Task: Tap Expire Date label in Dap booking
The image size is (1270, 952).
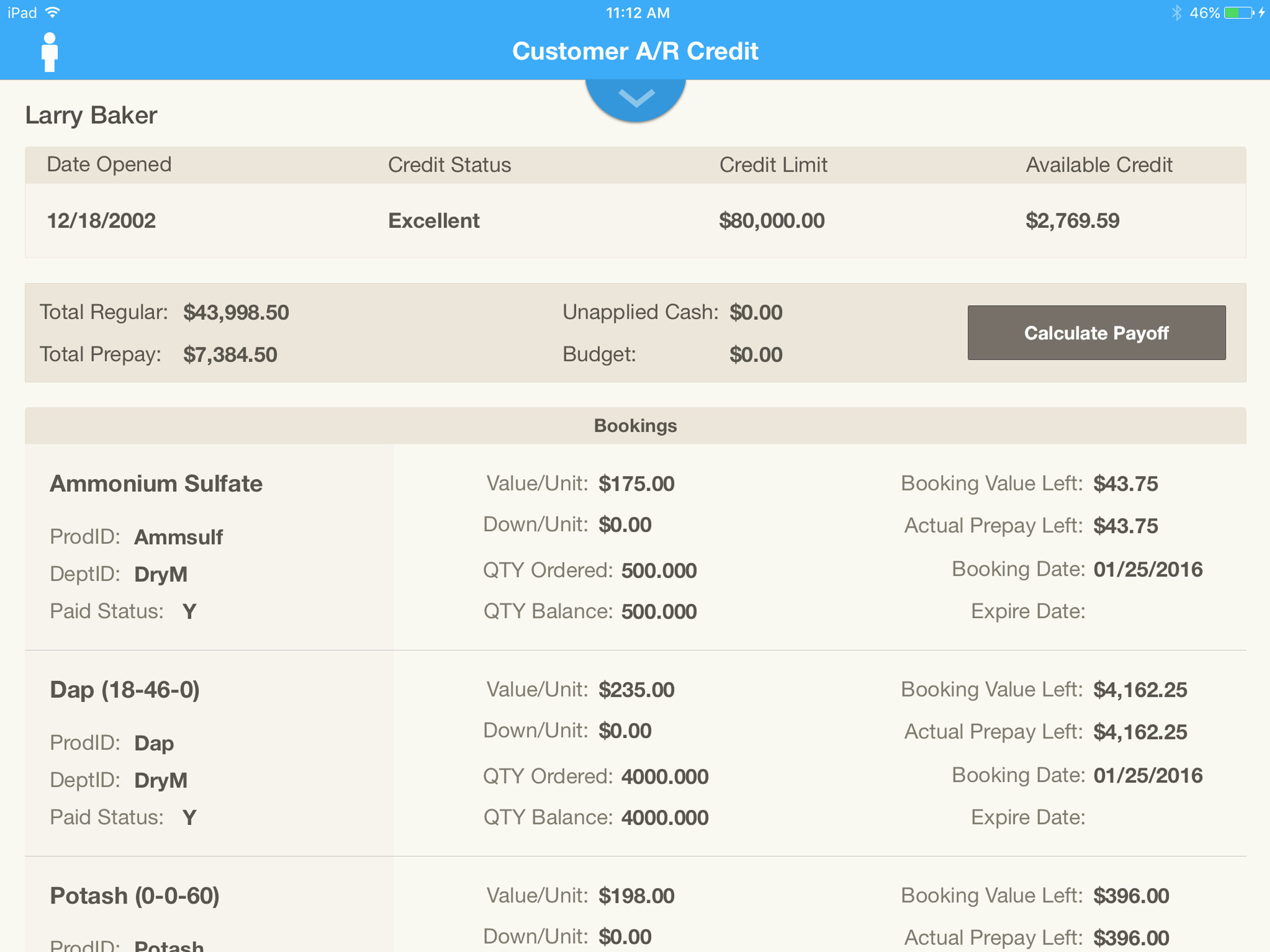Action: (1028, 818)
